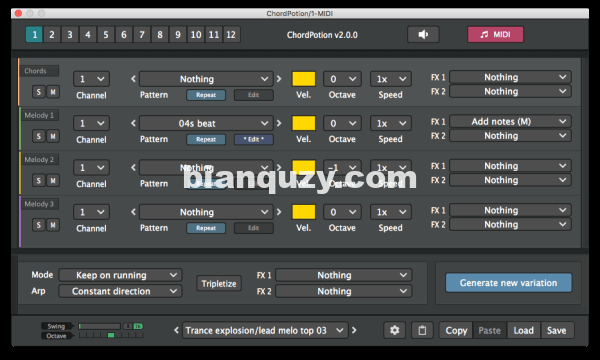Open Melody 1 FX 1 'Add notes (M)' dropdown
This screenshot has width=600, height=360.
point(510,122)
